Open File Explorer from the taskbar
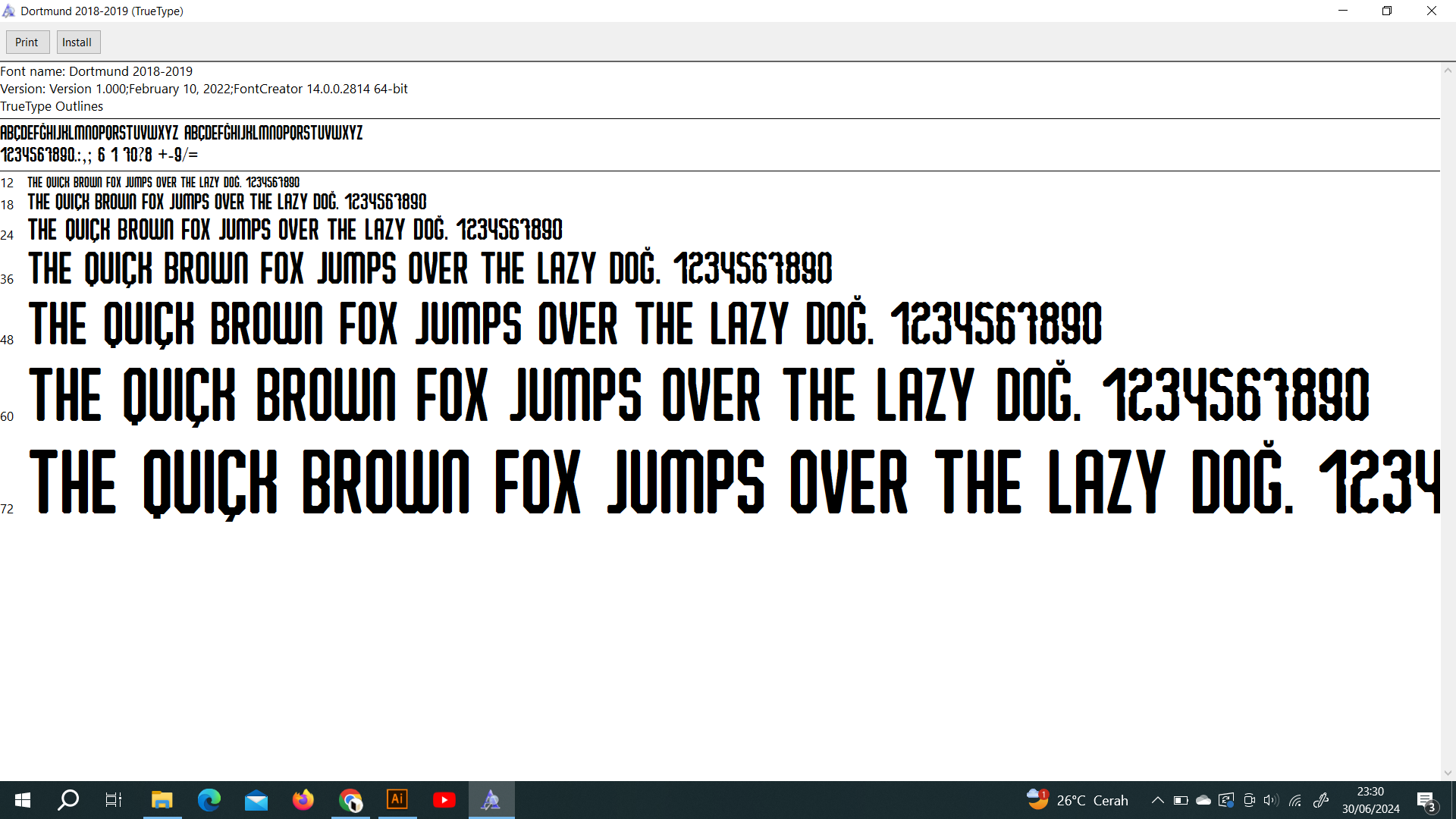Image resolution: width=1456 pixels, height=819 pixels. pos(162,800)
